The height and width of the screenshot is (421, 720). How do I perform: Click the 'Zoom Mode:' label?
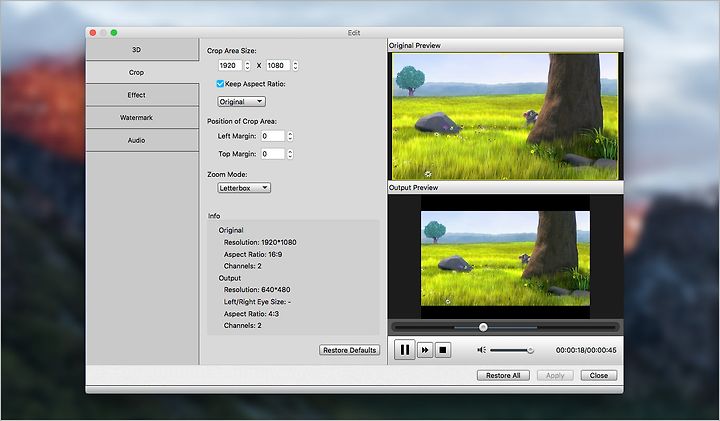pyautogui.click(x=227, y=174)
